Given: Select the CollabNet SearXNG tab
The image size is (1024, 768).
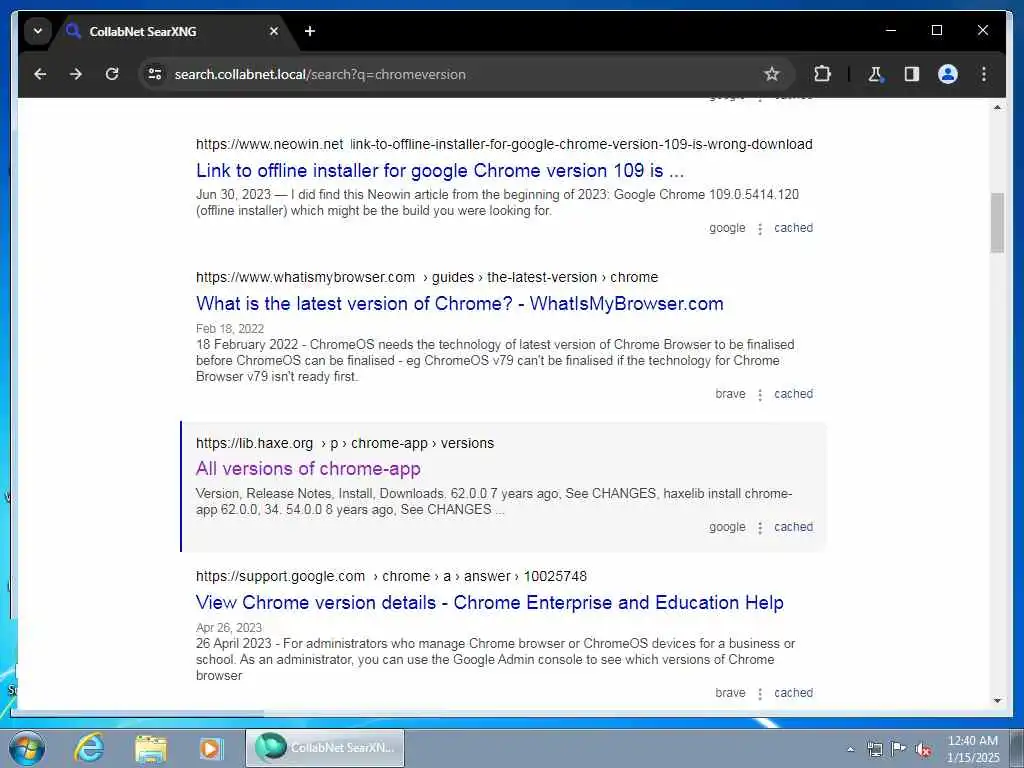Looking at the screenshot, I should pos(173,31).
